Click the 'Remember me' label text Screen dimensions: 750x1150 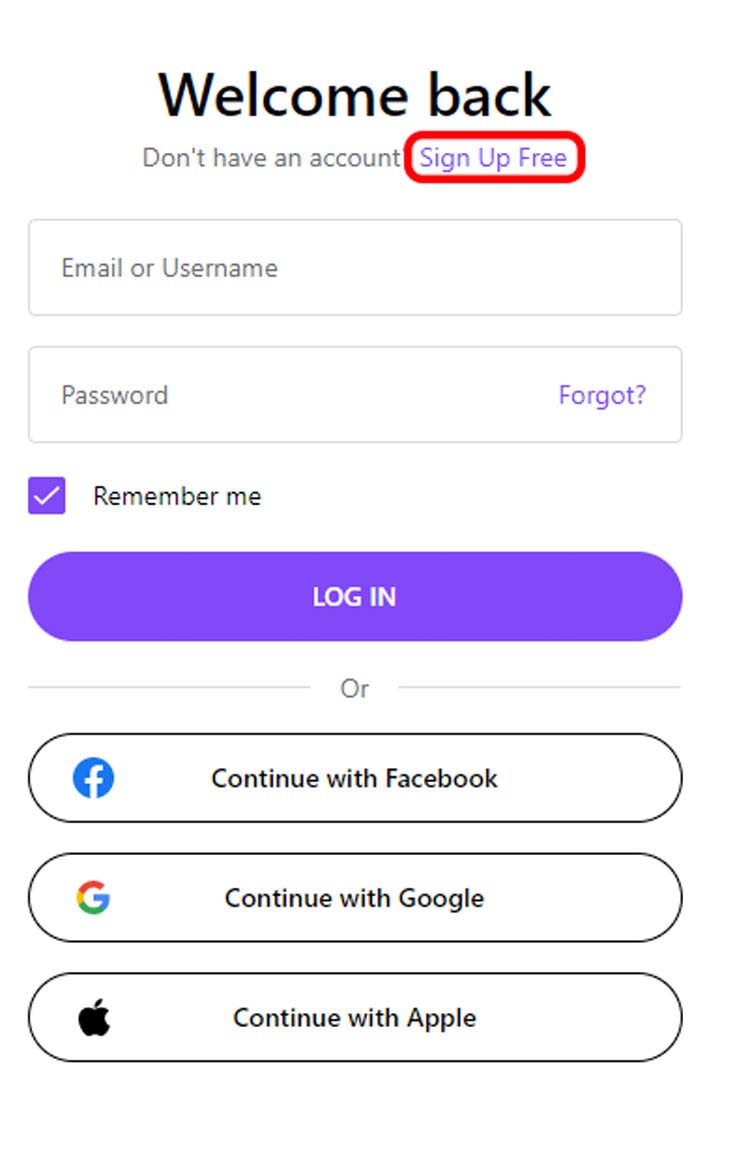coord(177,496)
